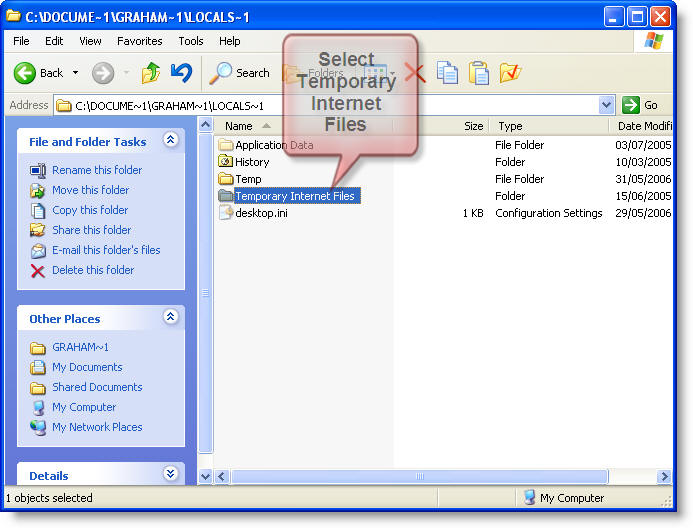Screen dimensions: 693x528
Task: Open GRAHAM~1 in Other Places
Action: [x=80, y=347]
